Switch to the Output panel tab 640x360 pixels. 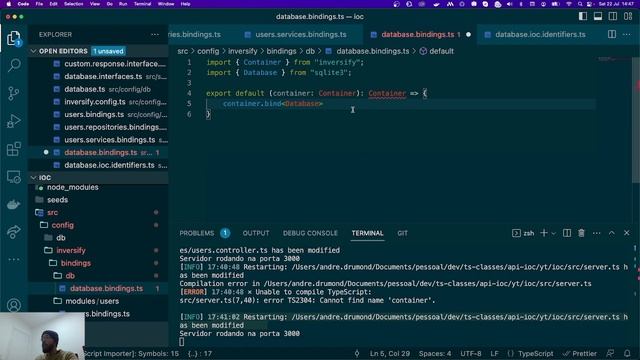[256, 233]
